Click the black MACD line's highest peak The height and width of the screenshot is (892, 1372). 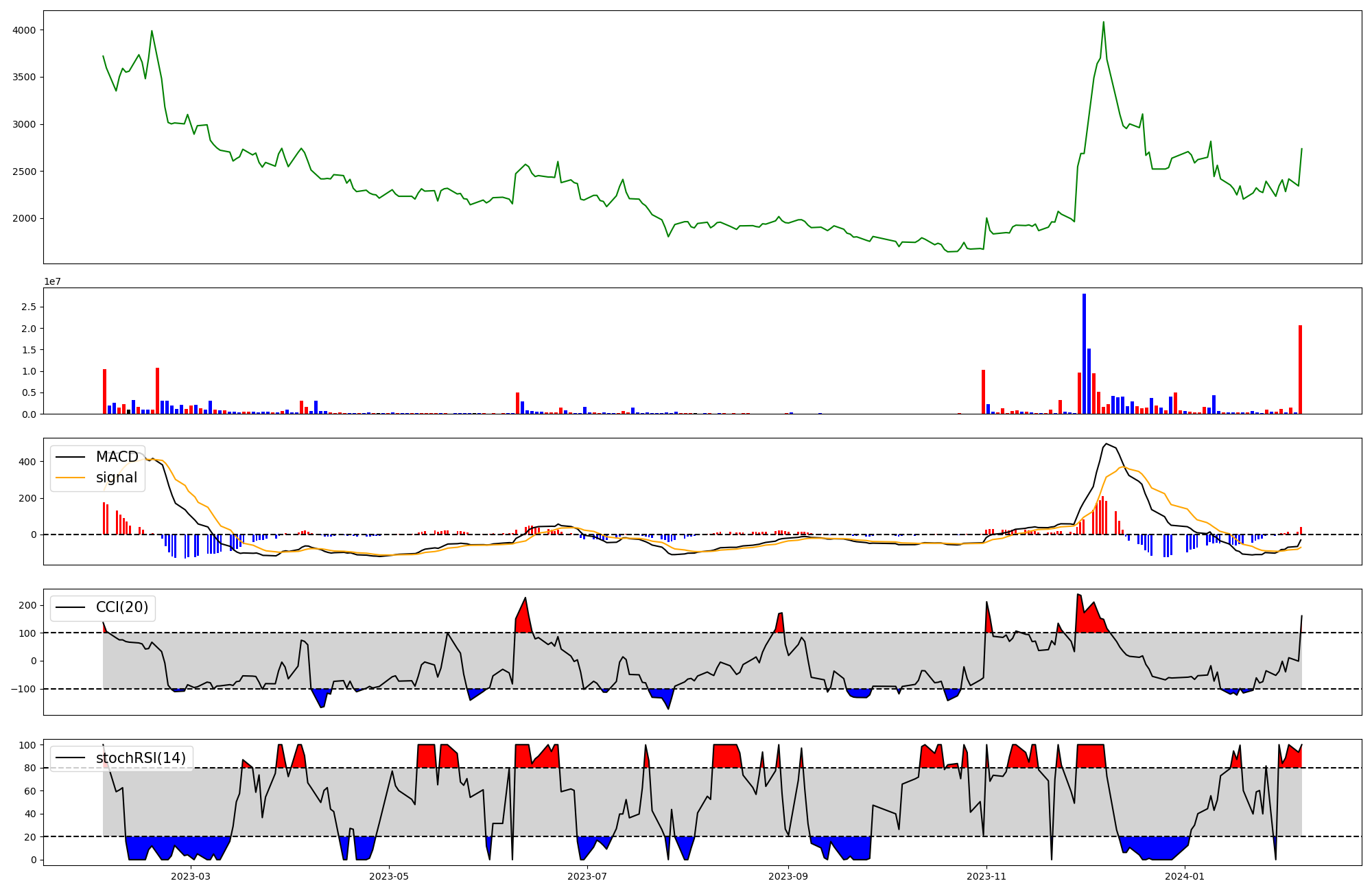pyautogui.click(x=1106, y=444)
